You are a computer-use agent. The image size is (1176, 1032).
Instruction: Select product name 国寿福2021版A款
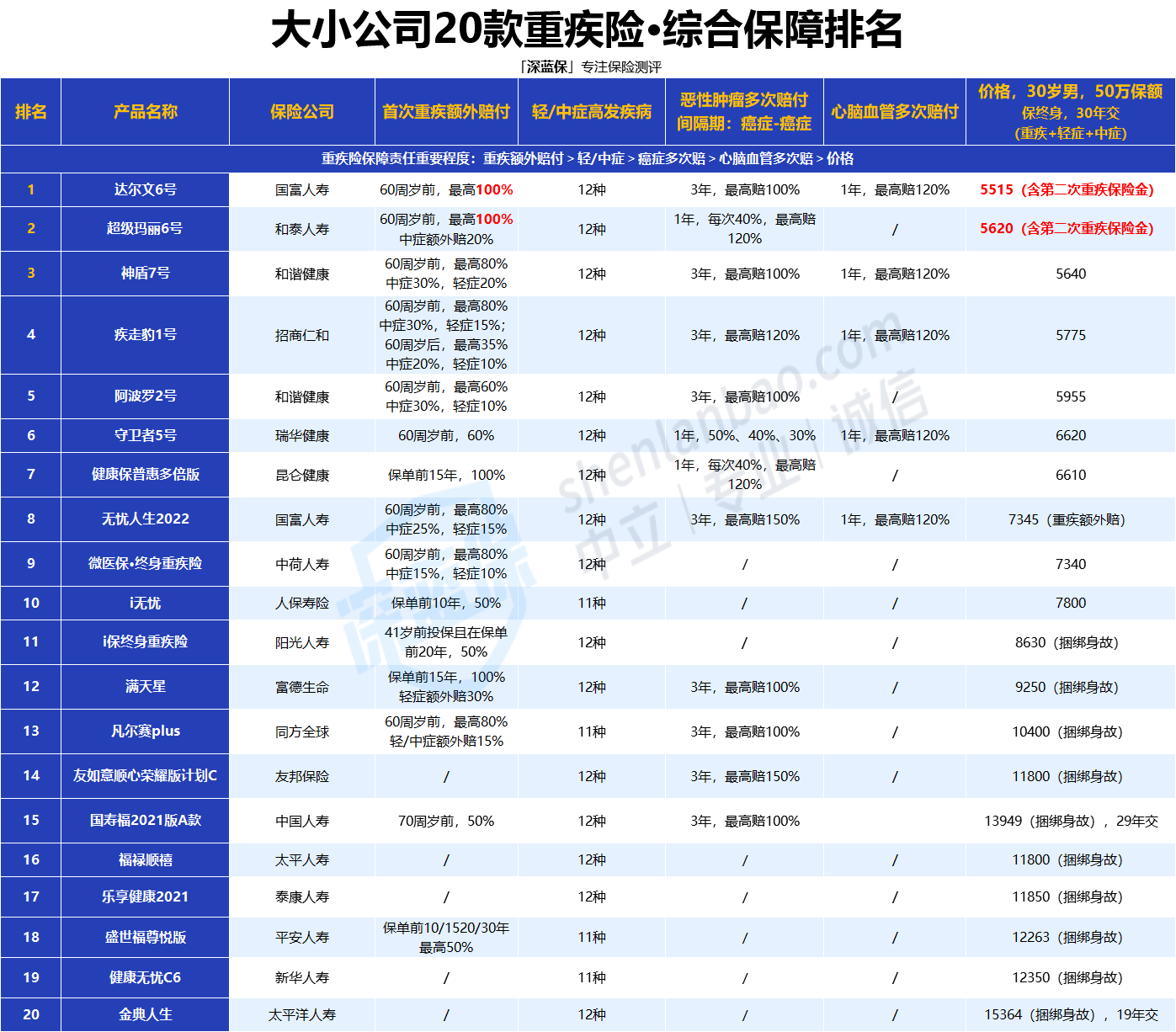pos(146,820)
